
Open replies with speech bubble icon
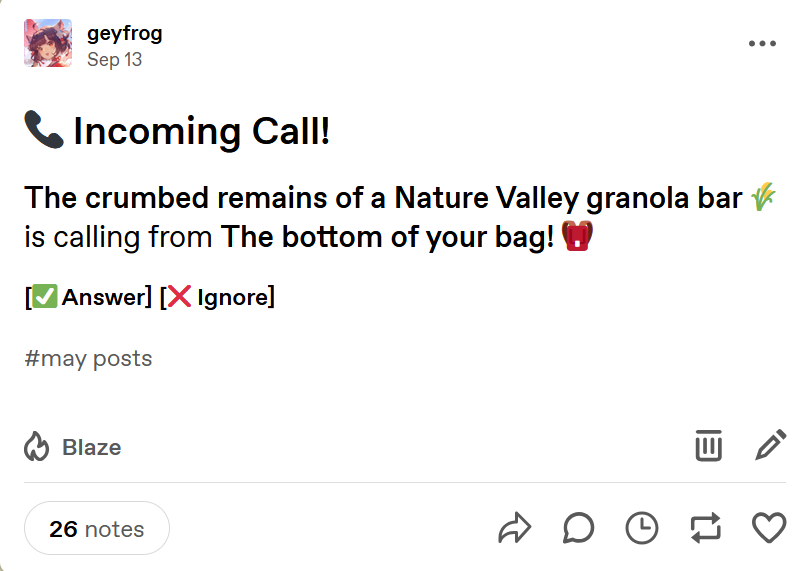click(x=578, y=528)
